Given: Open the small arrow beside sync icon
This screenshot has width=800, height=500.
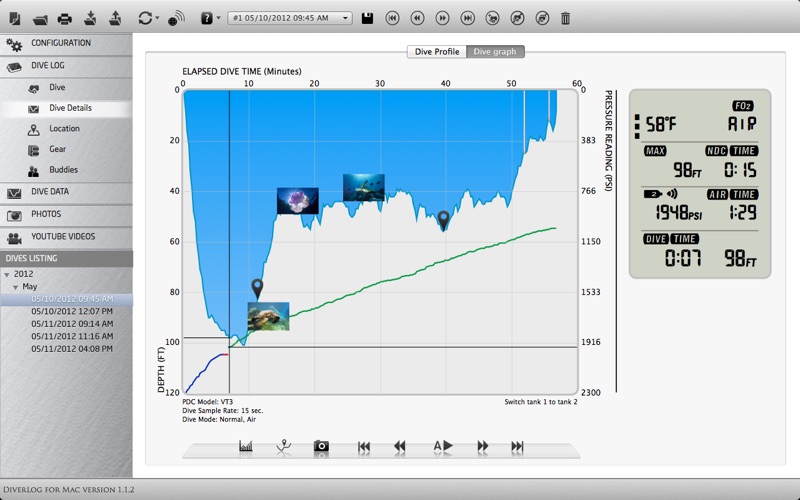Looking at the screenshot, I should [157, 18].
